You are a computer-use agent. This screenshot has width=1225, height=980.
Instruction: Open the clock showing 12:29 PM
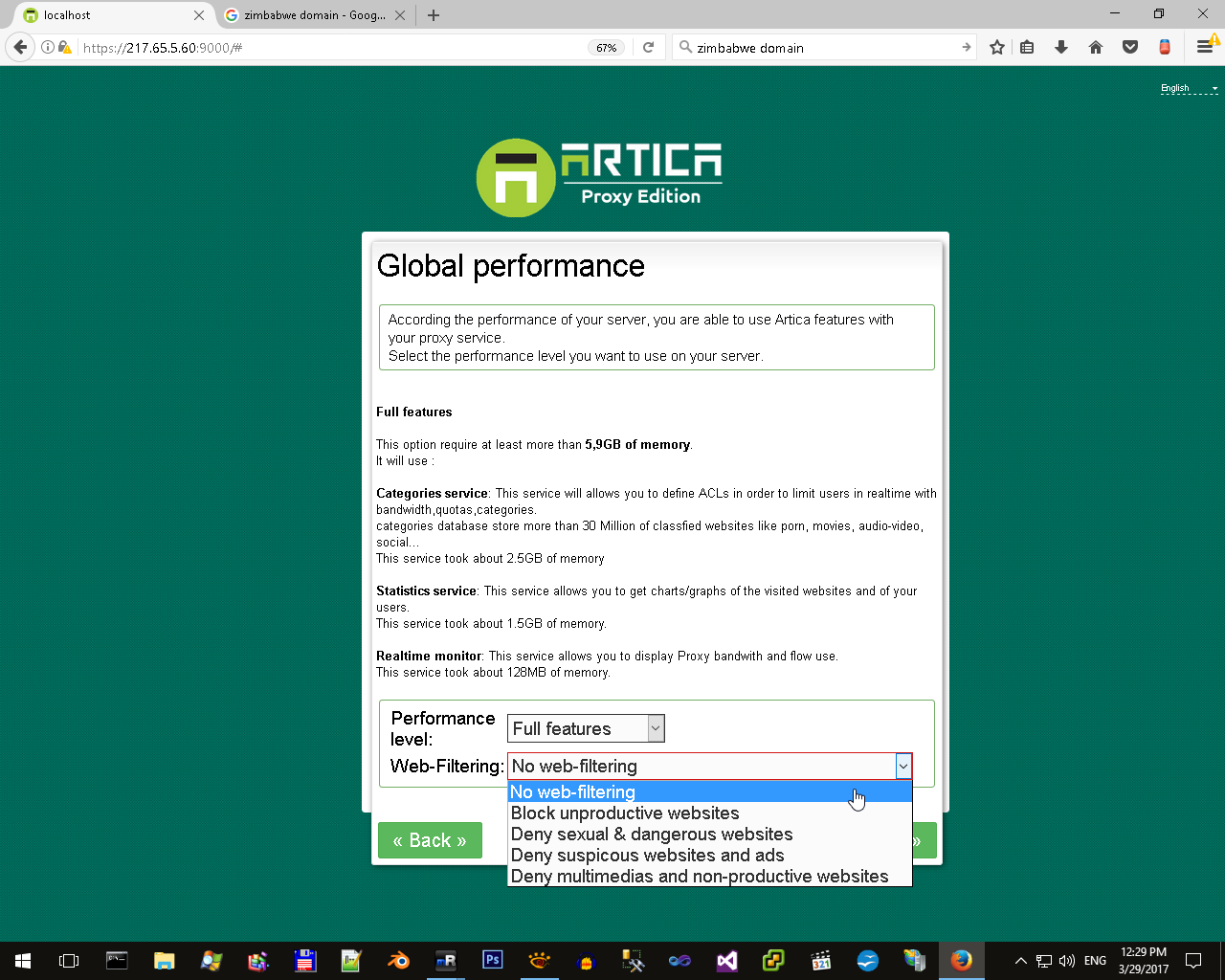click(x=1144, y=960)
